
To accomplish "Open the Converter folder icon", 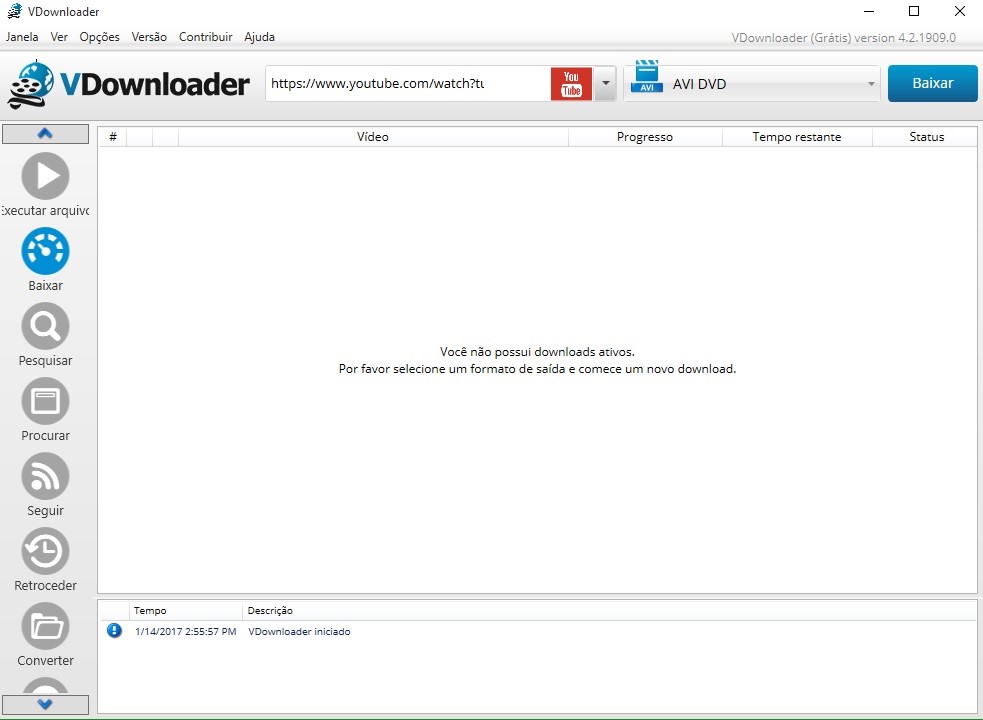I will (45, 626).
